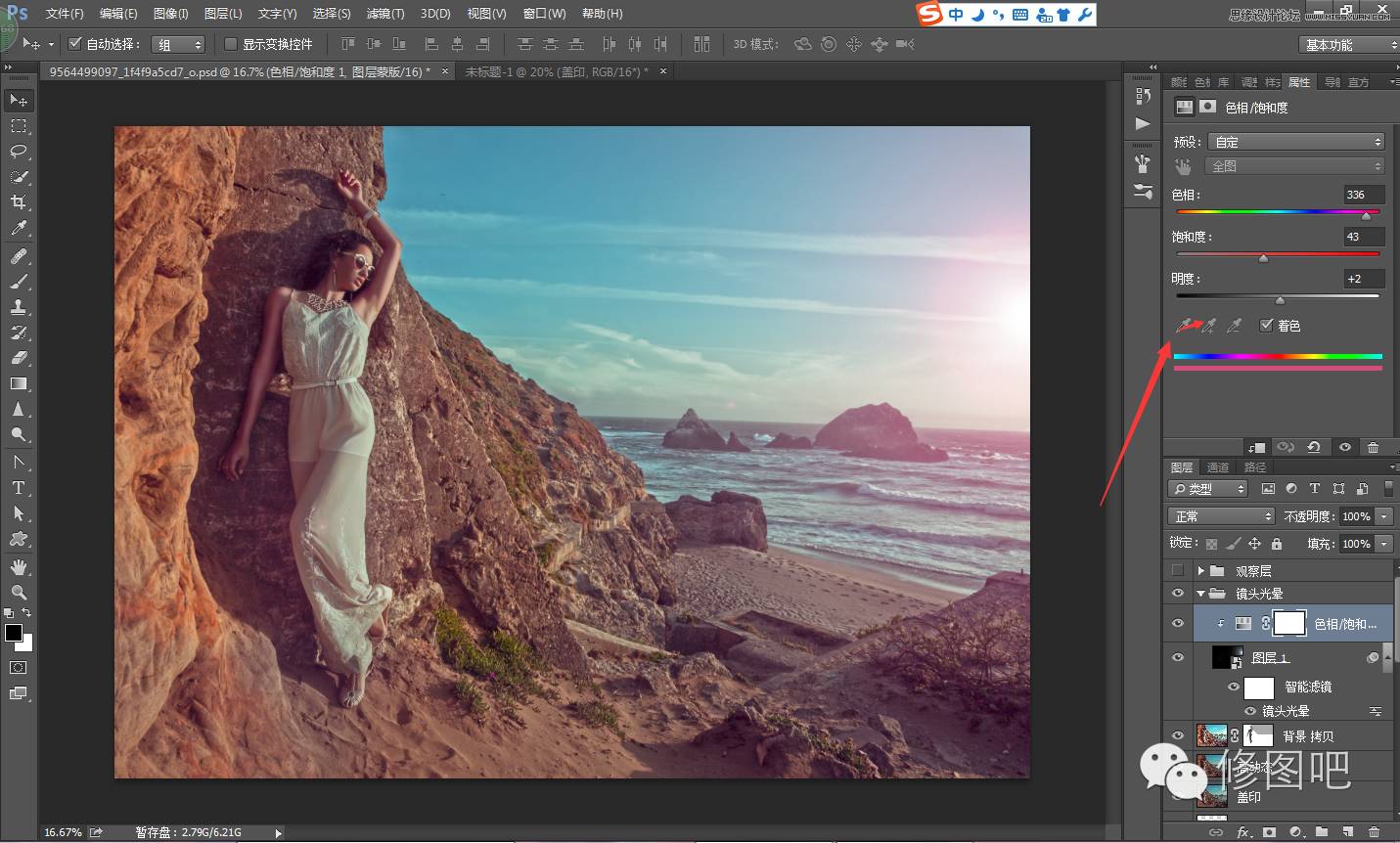Image resolution: width=1400 pixels, height=843 pixels.
Task: Open the 正常 blend mode dropdown
Action: pos(1221,516)
